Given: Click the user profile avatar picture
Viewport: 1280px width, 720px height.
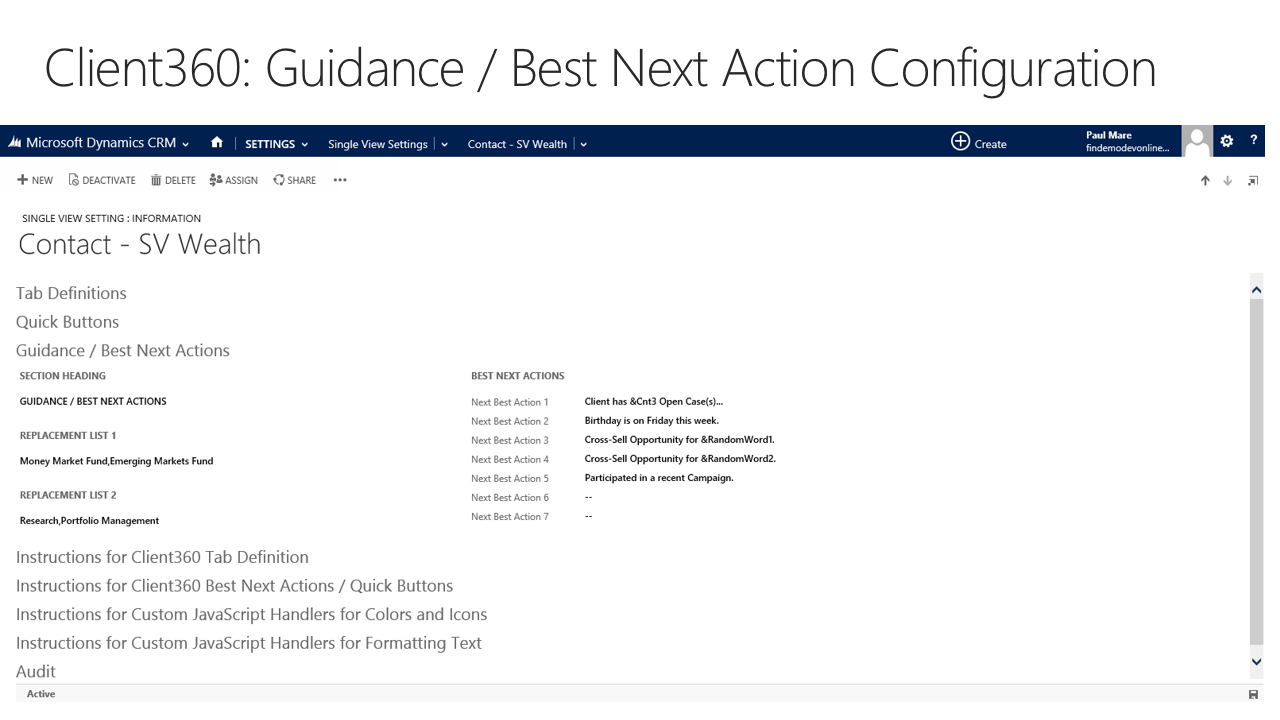Looking at the screenshot, I should [x=1196, y=142].
